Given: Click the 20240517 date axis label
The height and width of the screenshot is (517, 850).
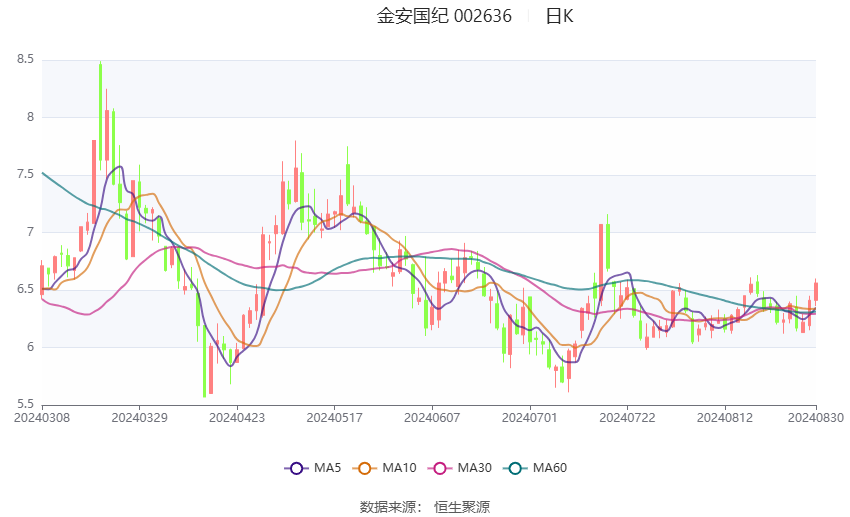Looking at the screenshot, I should pos(334,418).
